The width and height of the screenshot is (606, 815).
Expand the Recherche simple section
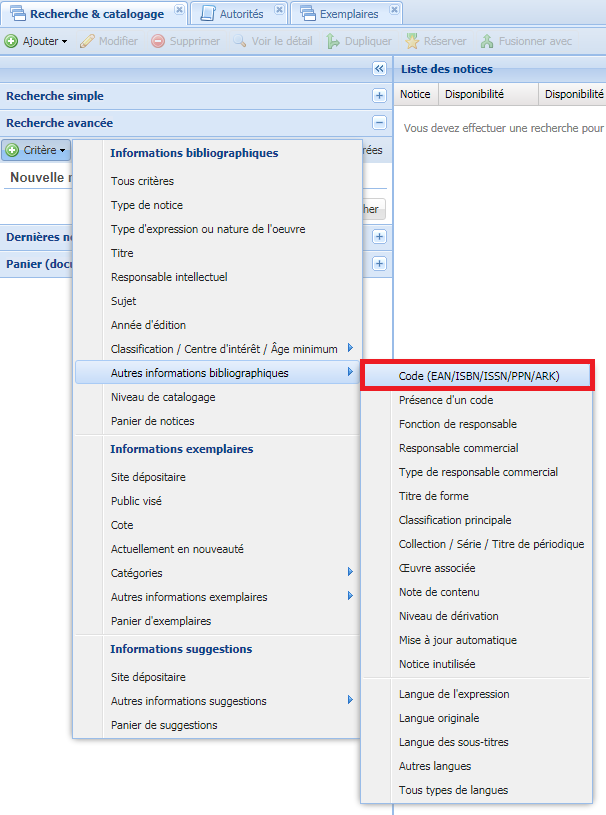point(379,96)
